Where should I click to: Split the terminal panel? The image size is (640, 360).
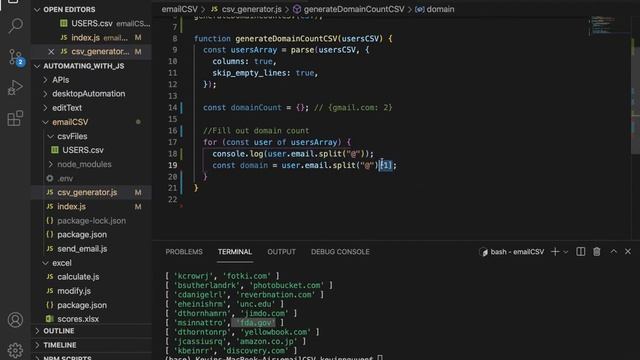580,252
